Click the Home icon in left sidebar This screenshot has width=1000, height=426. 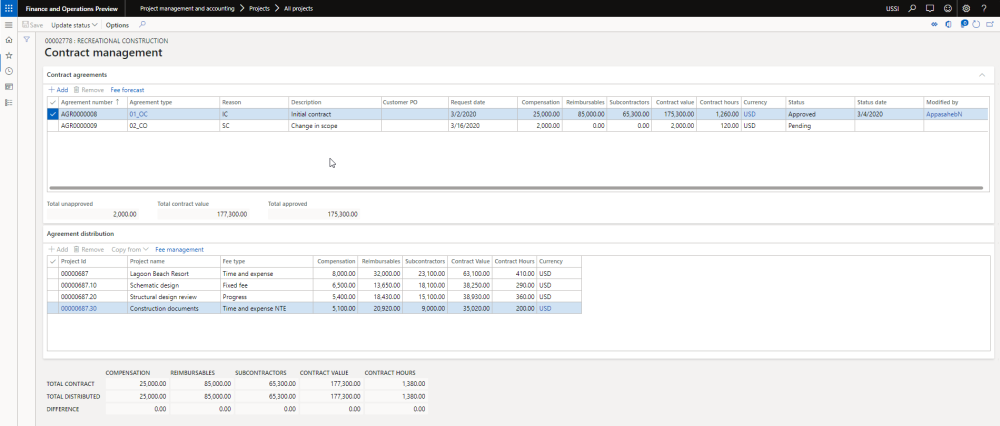coord(9,40)
